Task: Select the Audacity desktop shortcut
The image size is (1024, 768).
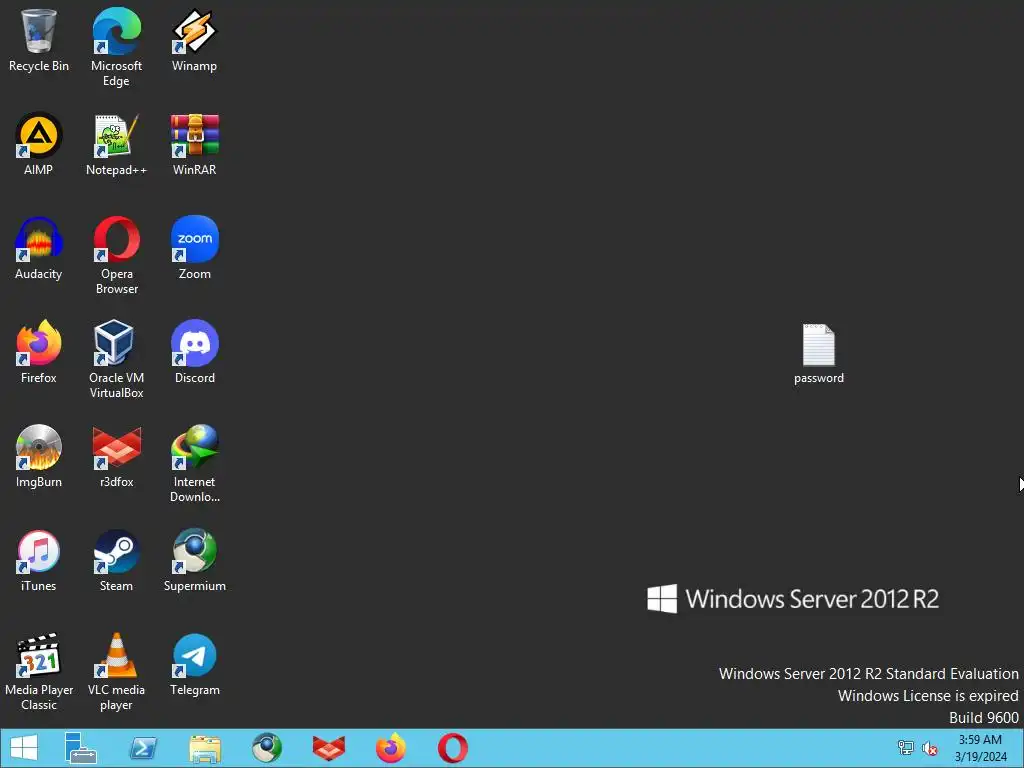Action: point(39,248)
